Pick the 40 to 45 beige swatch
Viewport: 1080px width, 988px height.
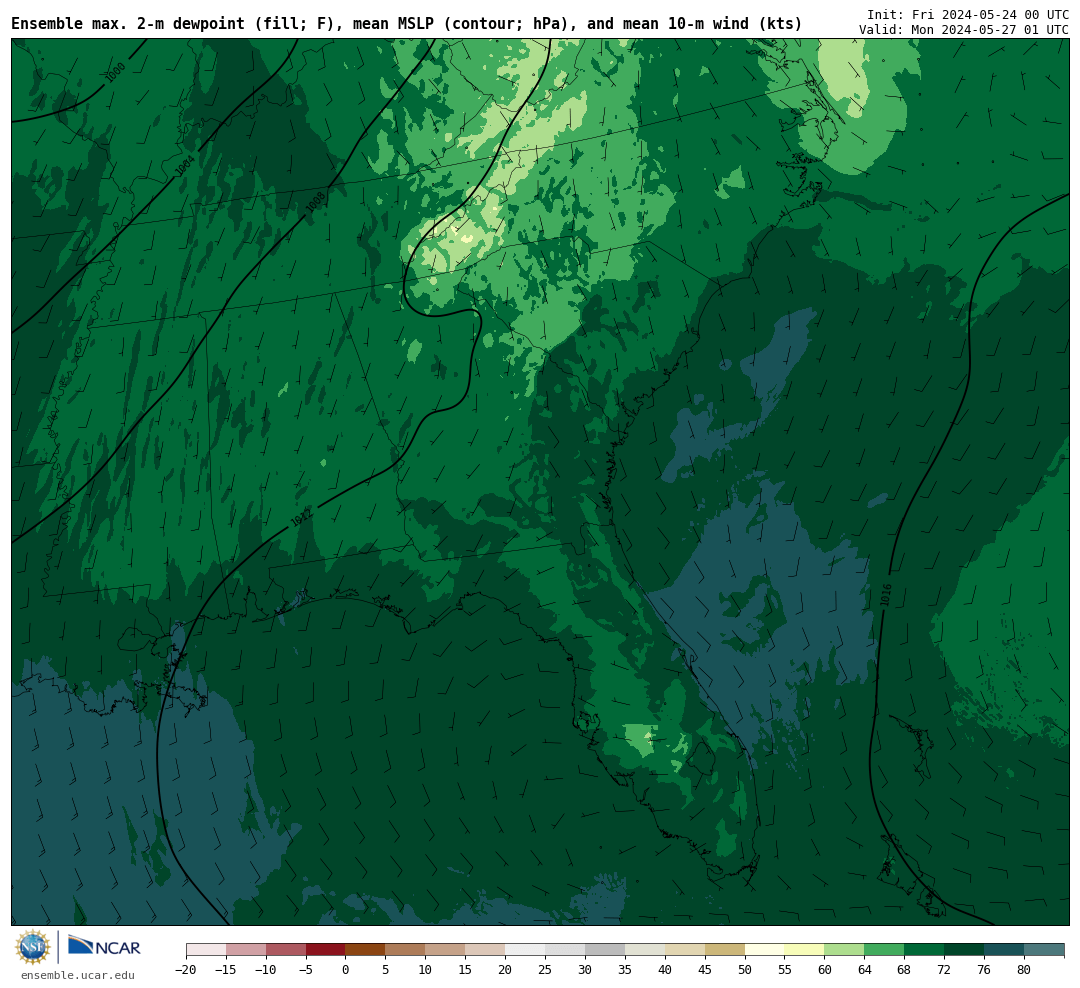[x=685, y=950]
